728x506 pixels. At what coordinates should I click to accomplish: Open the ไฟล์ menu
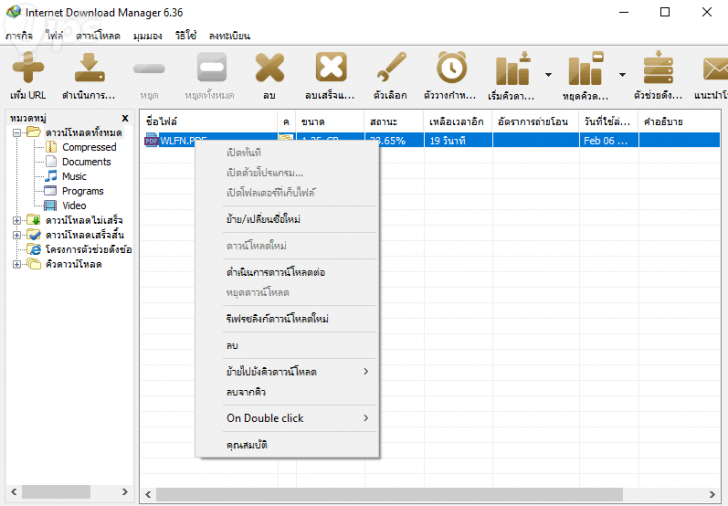coord(54,35)
